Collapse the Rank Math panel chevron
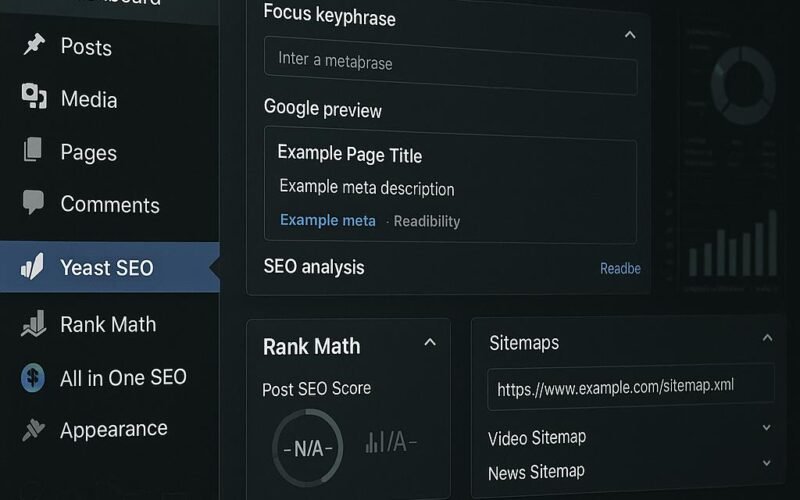Viewport: 800px width, 500px height. (x=430, y=342)
